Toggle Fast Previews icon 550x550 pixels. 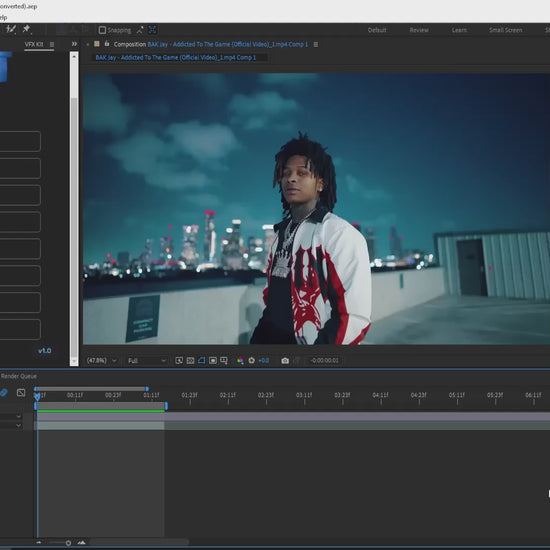click(179, 361)
